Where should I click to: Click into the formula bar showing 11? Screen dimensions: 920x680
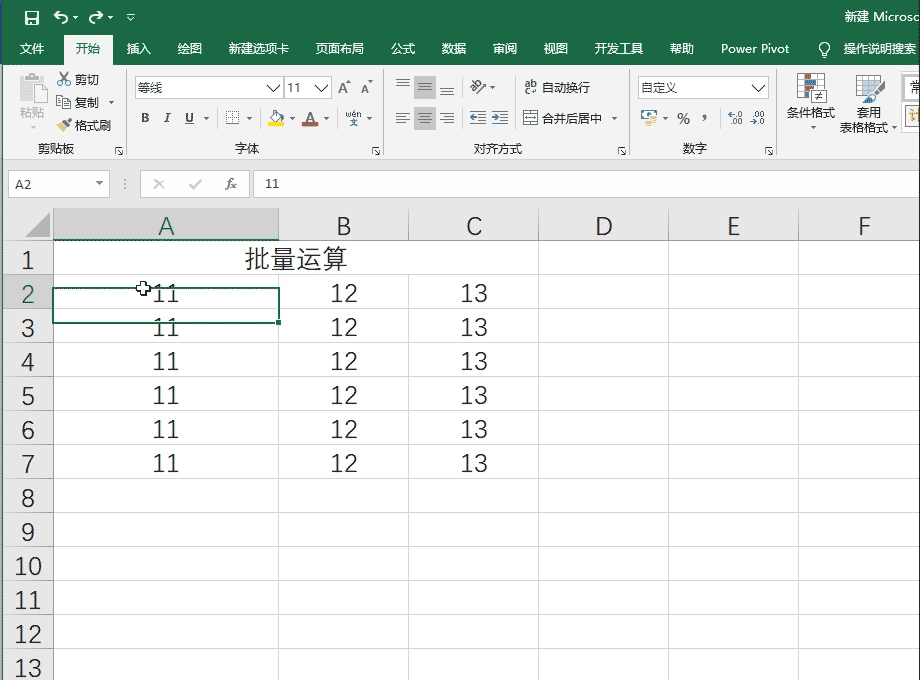586,184
